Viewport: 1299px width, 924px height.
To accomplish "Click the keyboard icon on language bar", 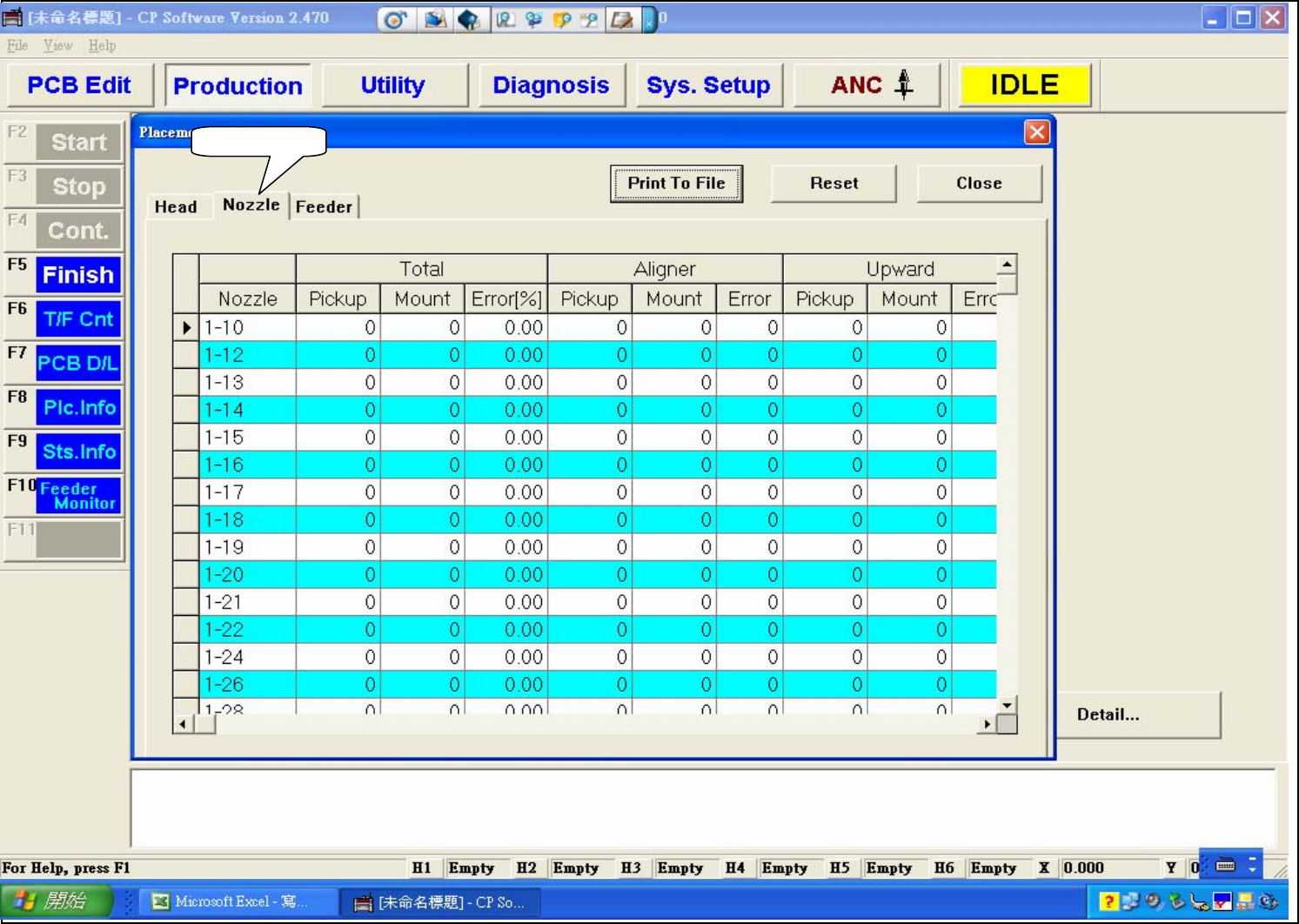I will pos(1225,865).
